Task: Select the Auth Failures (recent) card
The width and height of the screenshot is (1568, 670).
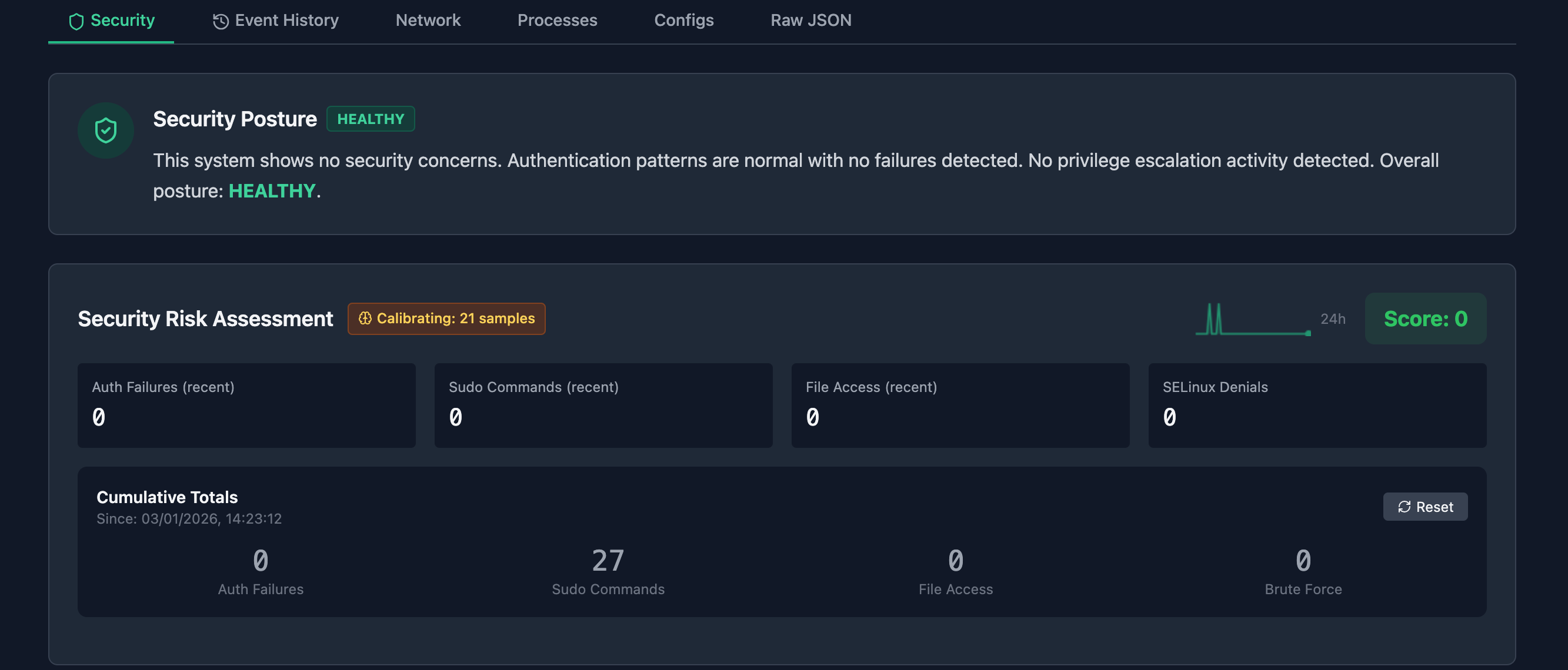Action: tap(246, 406)
